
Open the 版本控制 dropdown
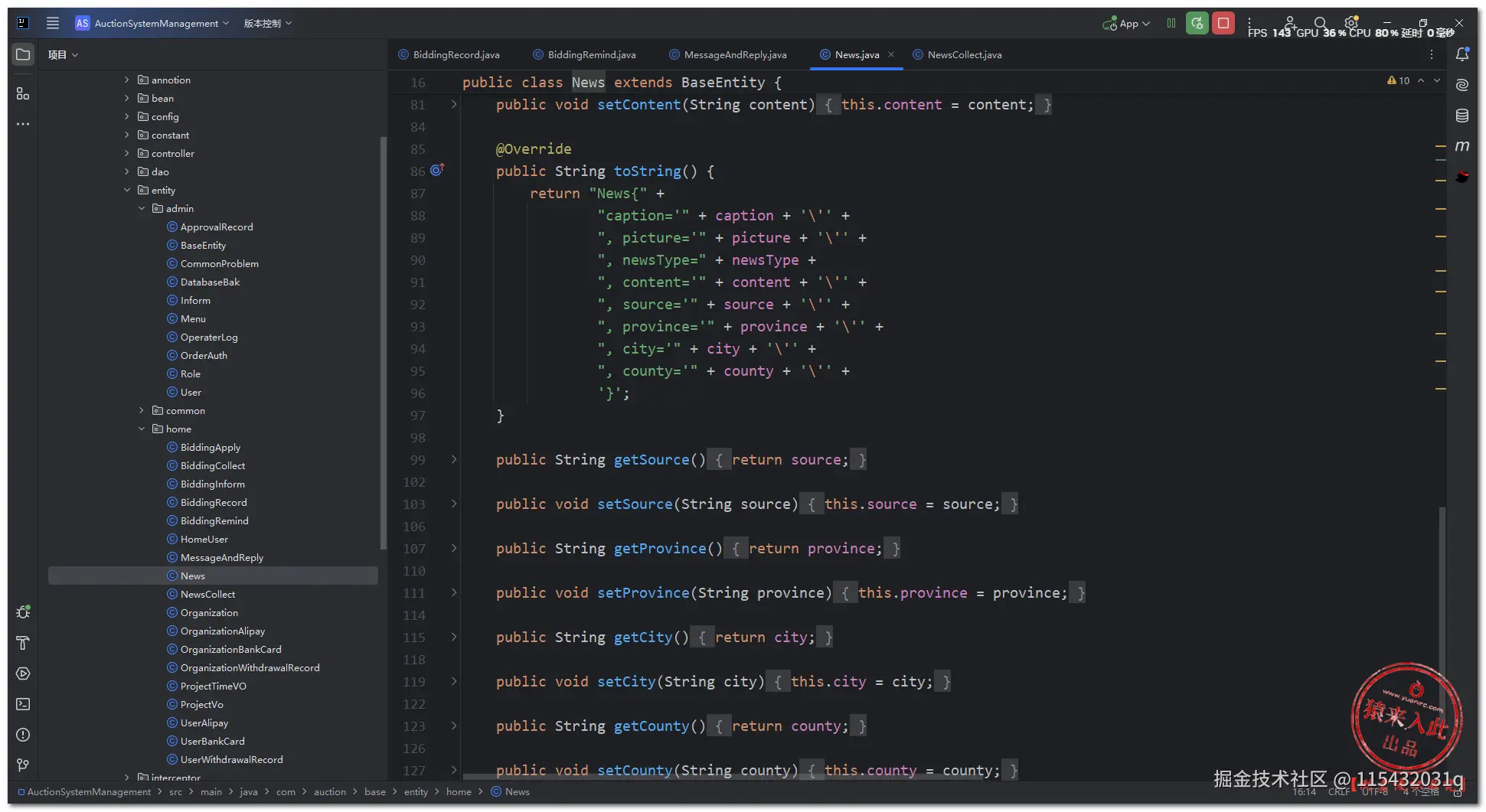[267, 23]
